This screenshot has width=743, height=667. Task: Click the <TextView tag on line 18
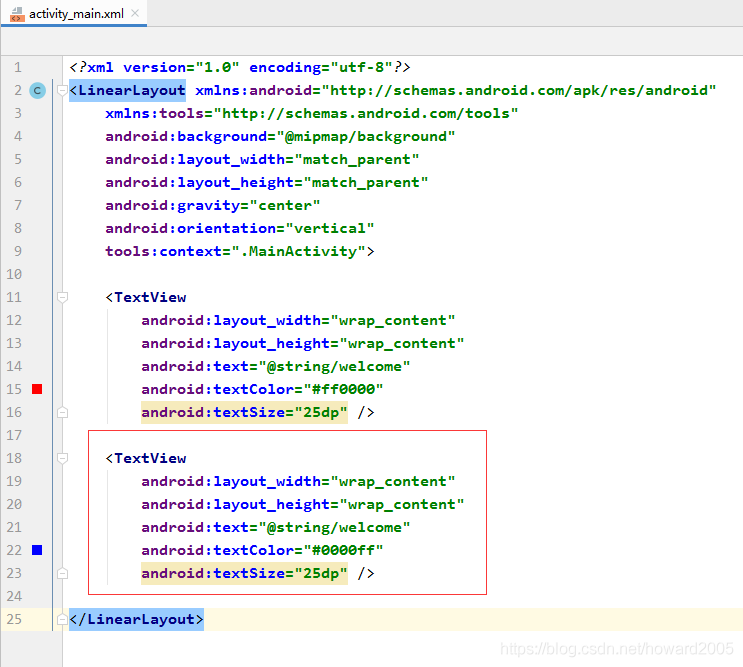click(x=146, y=458)
